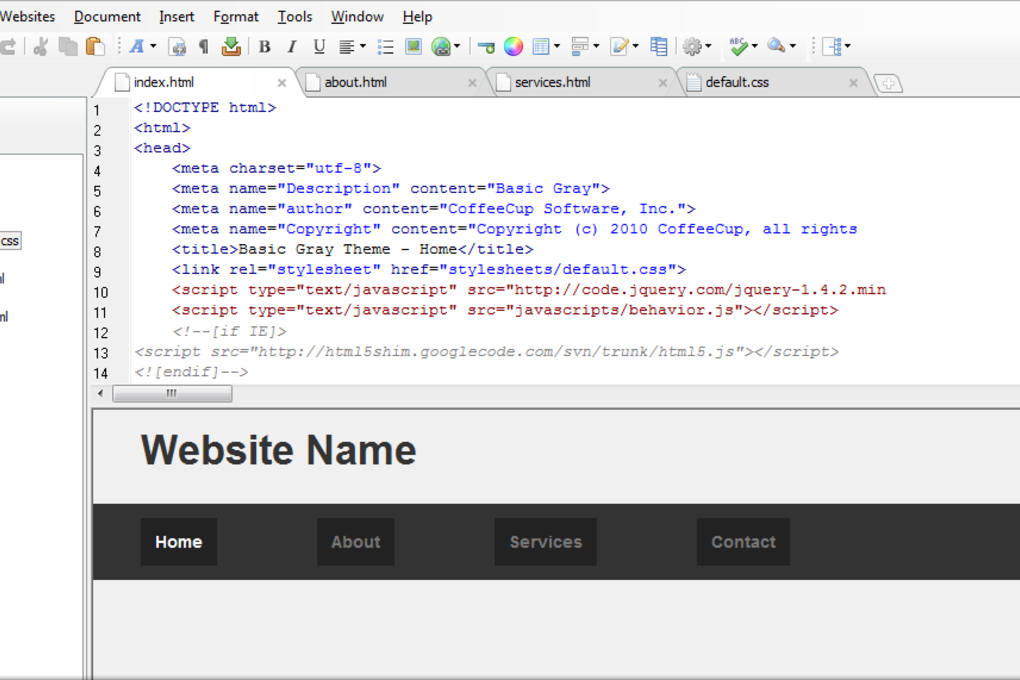Toggle italic formatting
1020x680 pixels.
pos(291,46)
